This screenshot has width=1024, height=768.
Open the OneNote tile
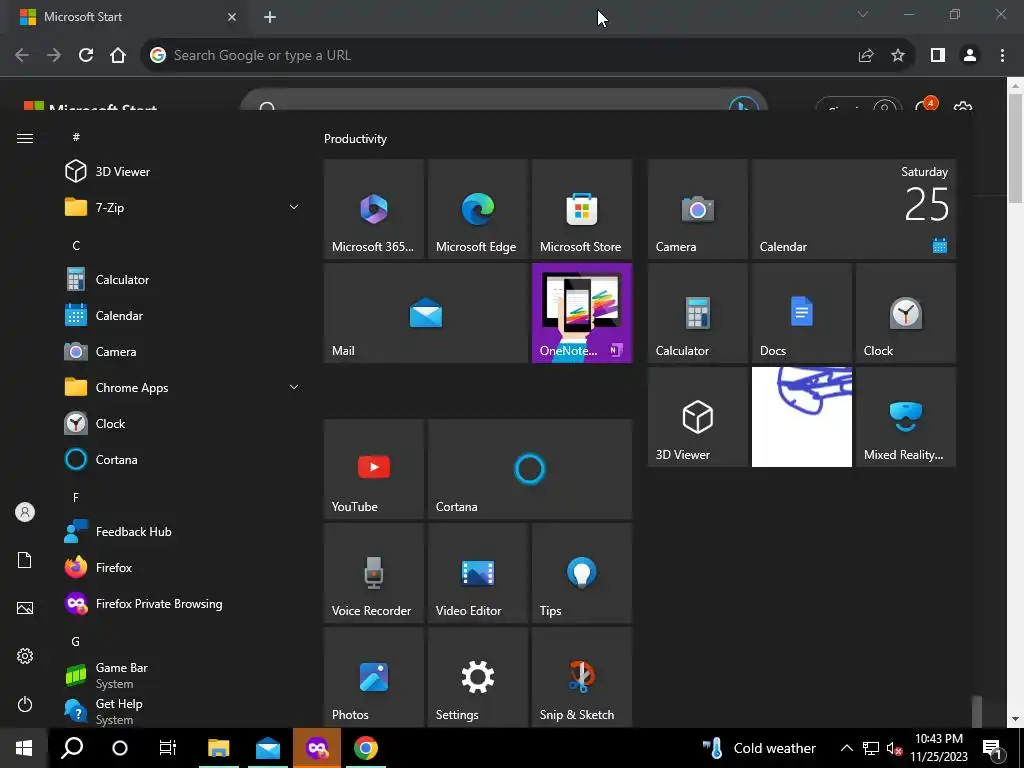point(582,313)
